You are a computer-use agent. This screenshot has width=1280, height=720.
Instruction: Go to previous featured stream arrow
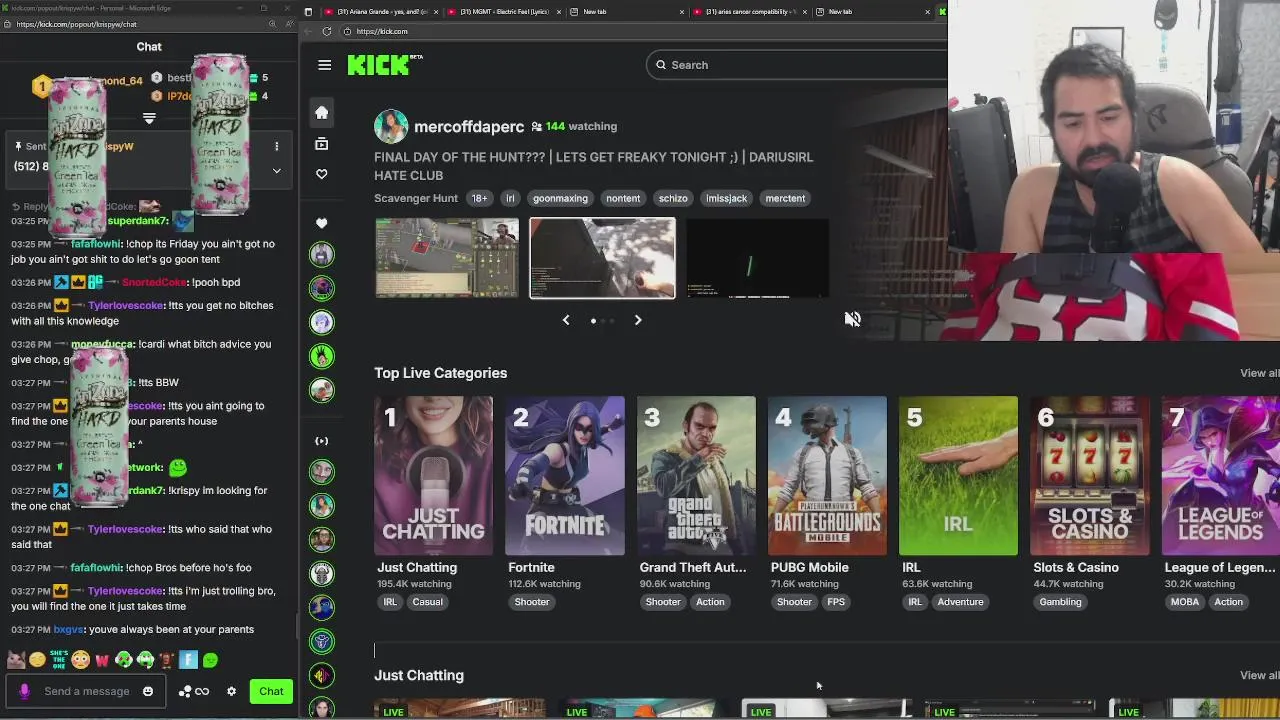(566, 320)
